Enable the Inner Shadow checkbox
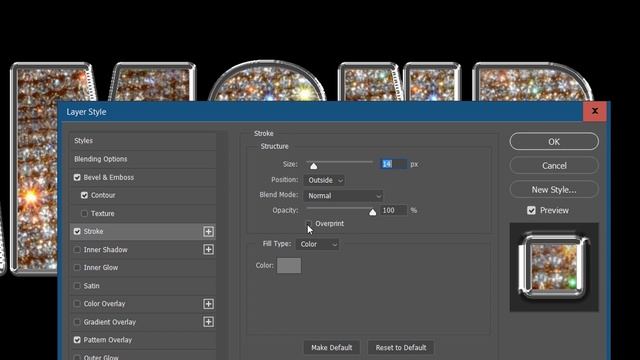The image size is (640, 360). [77, 249]
